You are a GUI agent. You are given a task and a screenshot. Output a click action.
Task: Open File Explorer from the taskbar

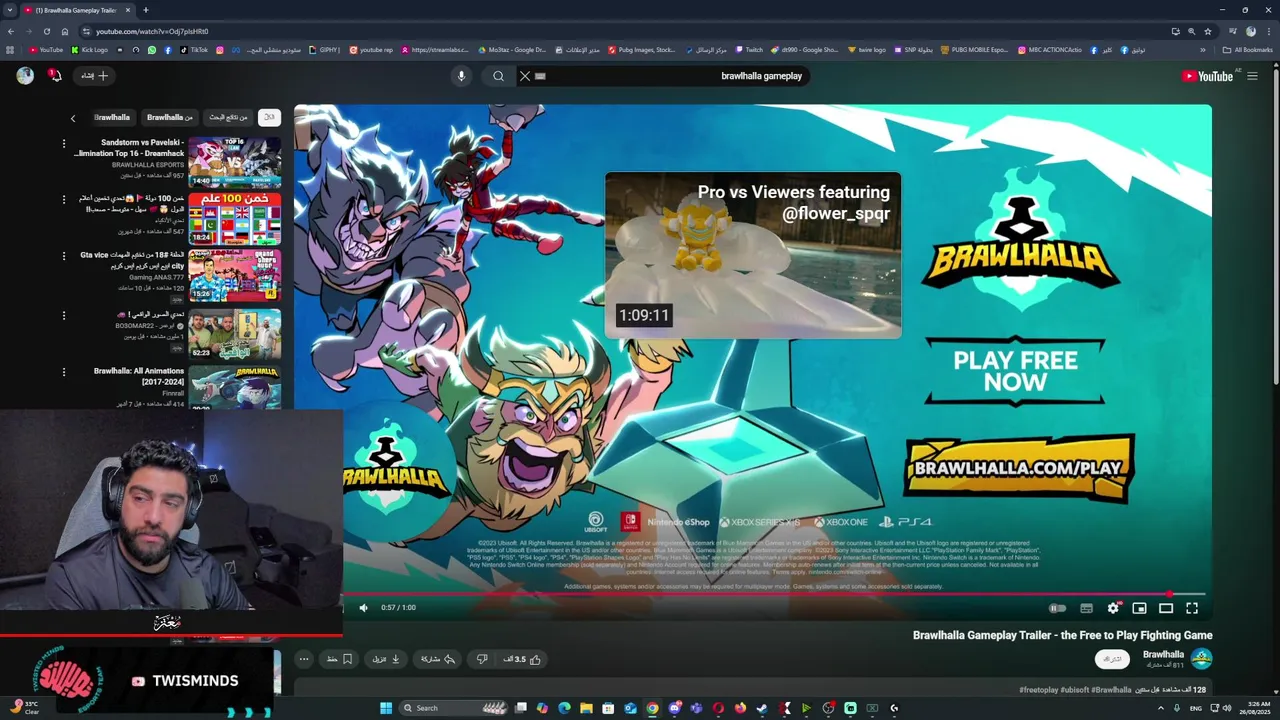(586, 708)
